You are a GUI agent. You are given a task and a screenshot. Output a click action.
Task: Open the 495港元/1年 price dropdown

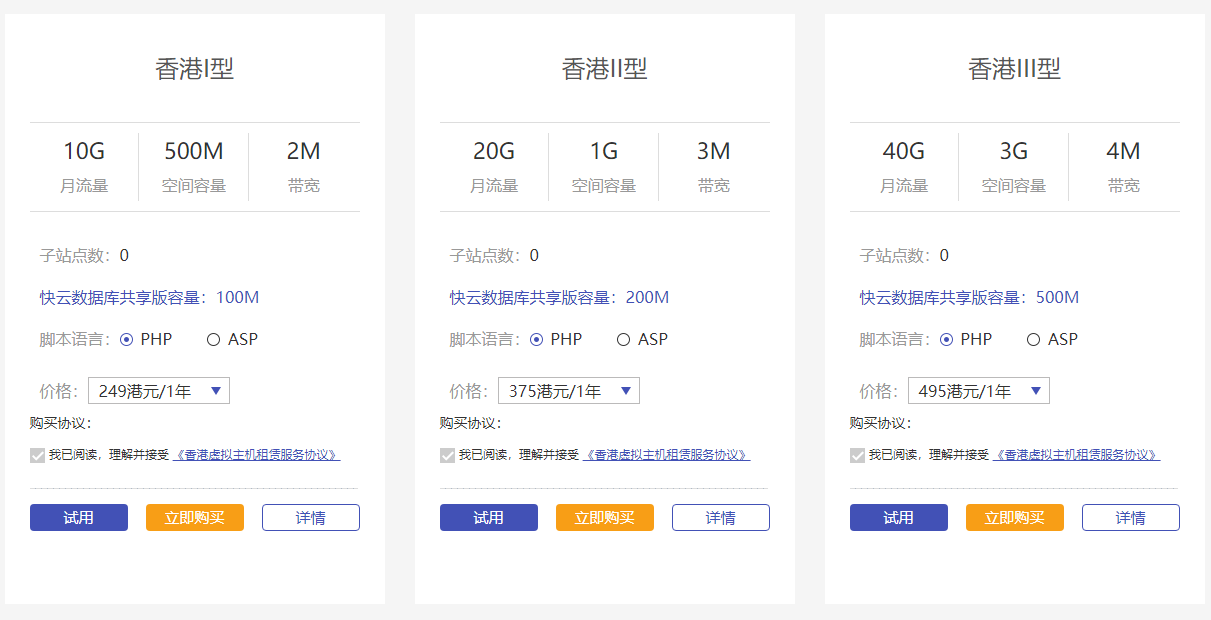[x=979, y=391]
